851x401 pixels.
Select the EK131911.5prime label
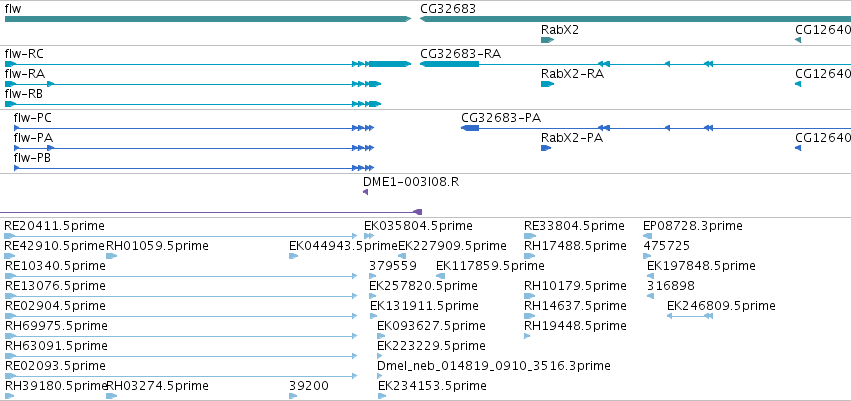[424, 306]
